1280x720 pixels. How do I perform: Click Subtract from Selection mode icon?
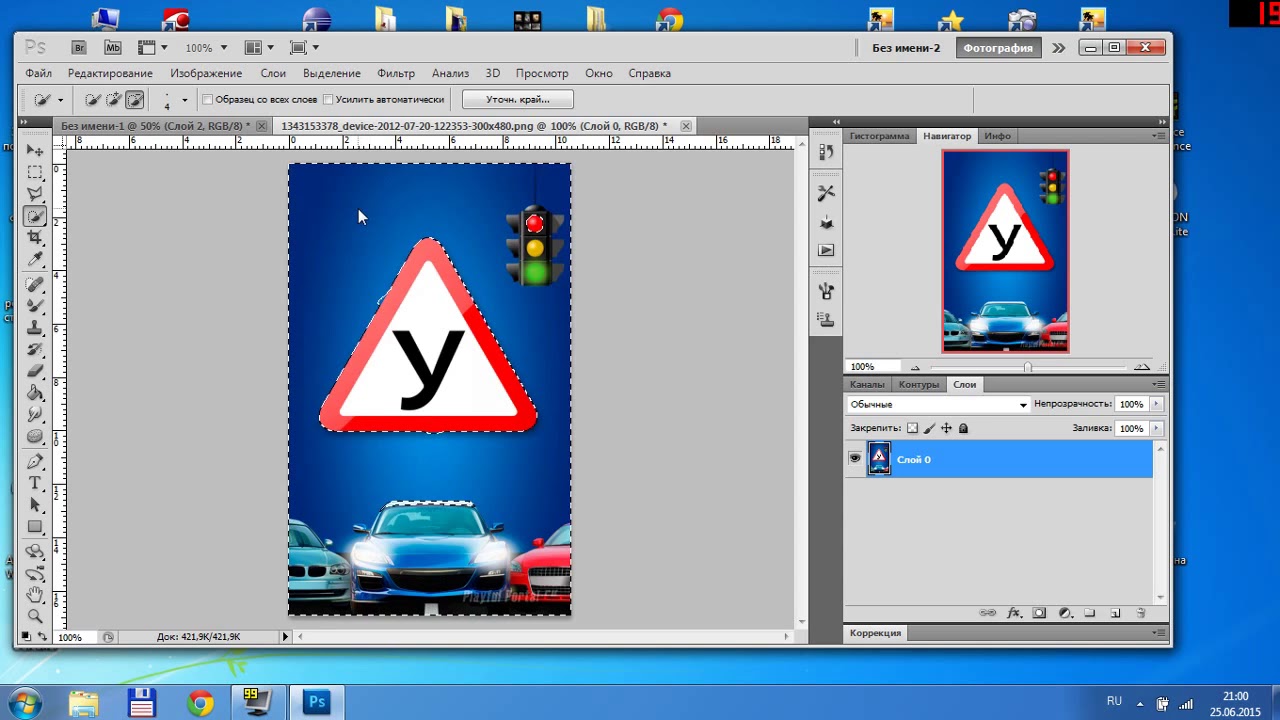pos(135,99)
